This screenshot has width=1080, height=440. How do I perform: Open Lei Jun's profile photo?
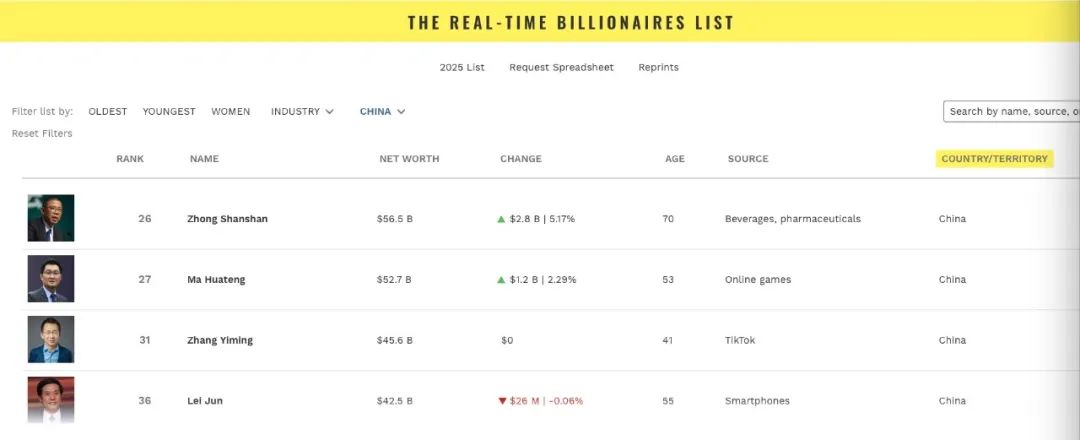pyautogui.click(x=51, y=400)
